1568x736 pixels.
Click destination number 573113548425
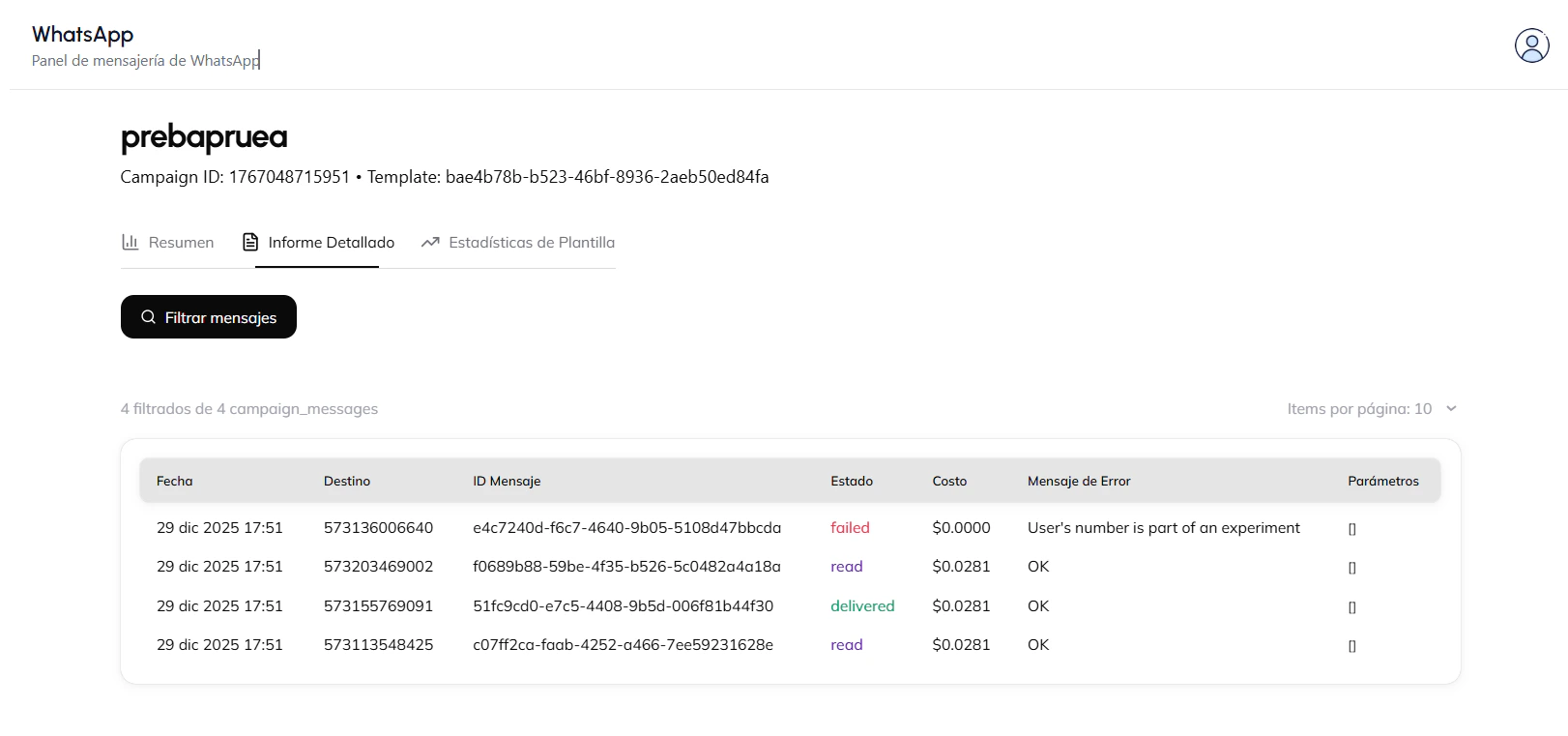click(379, 645)
